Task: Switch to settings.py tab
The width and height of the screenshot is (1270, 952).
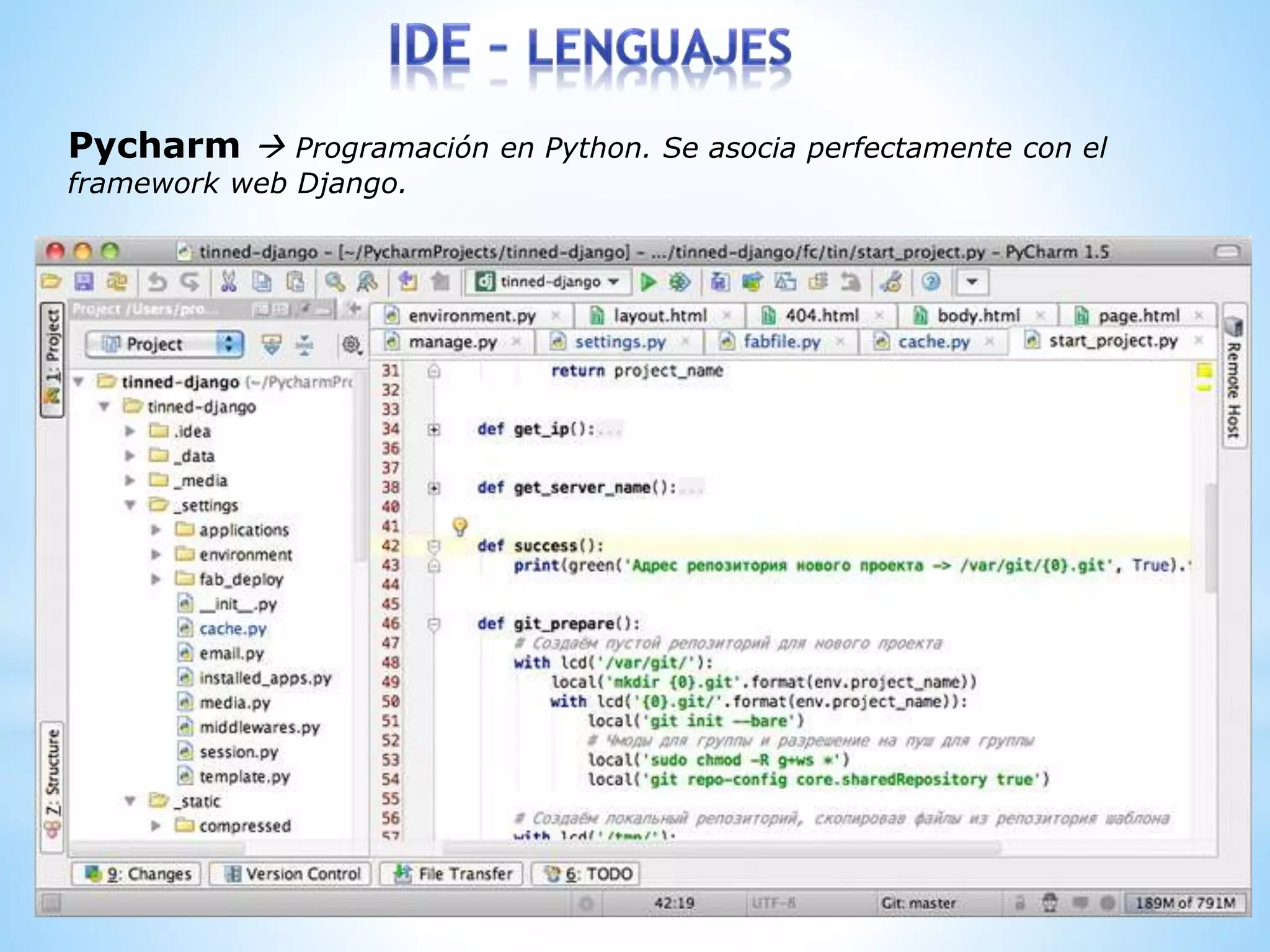Action: (x=619, y=342)
